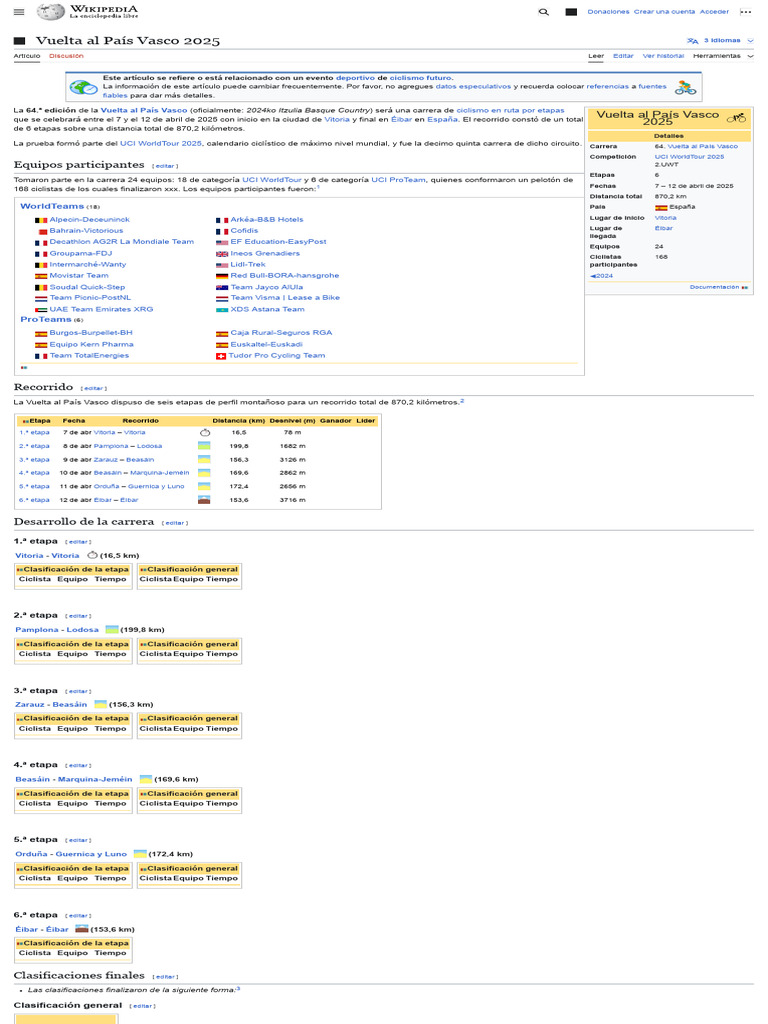Screen dimensions: 768x1024
Task: Click the Donaciones link
Action: 608,12
